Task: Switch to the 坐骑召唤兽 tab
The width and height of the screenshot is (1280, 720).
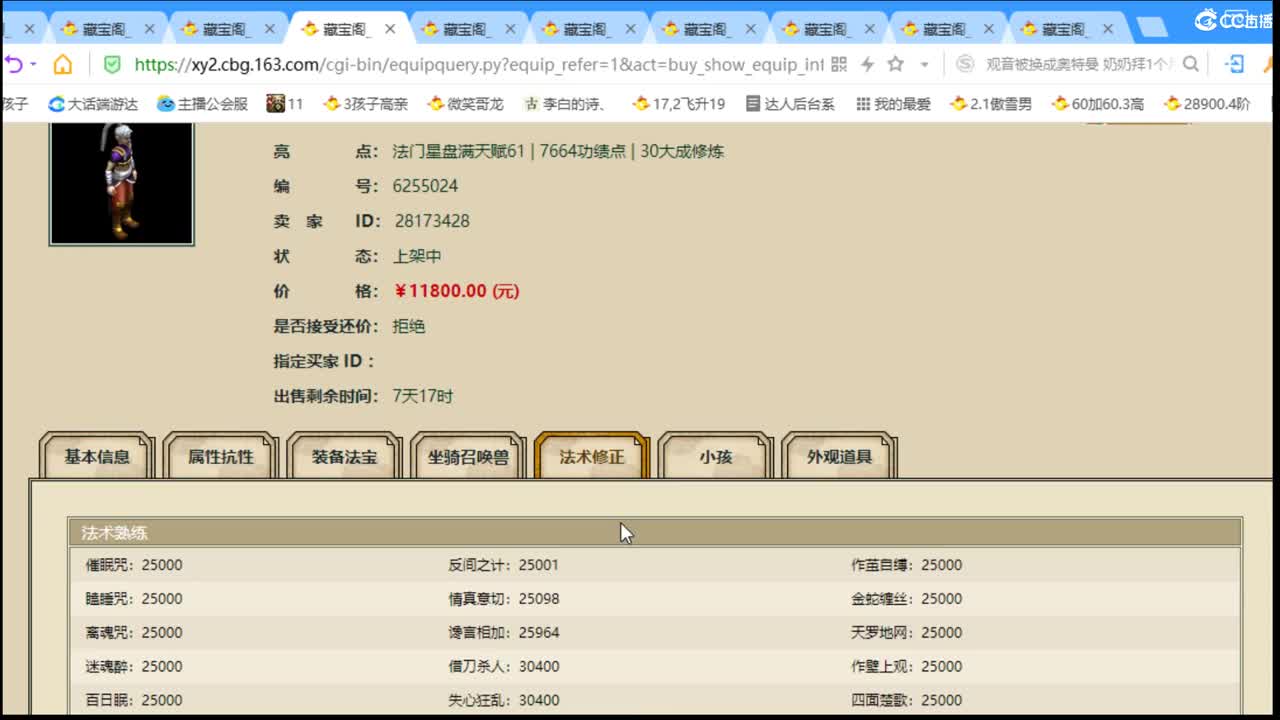Action: [x=468, y=457]
